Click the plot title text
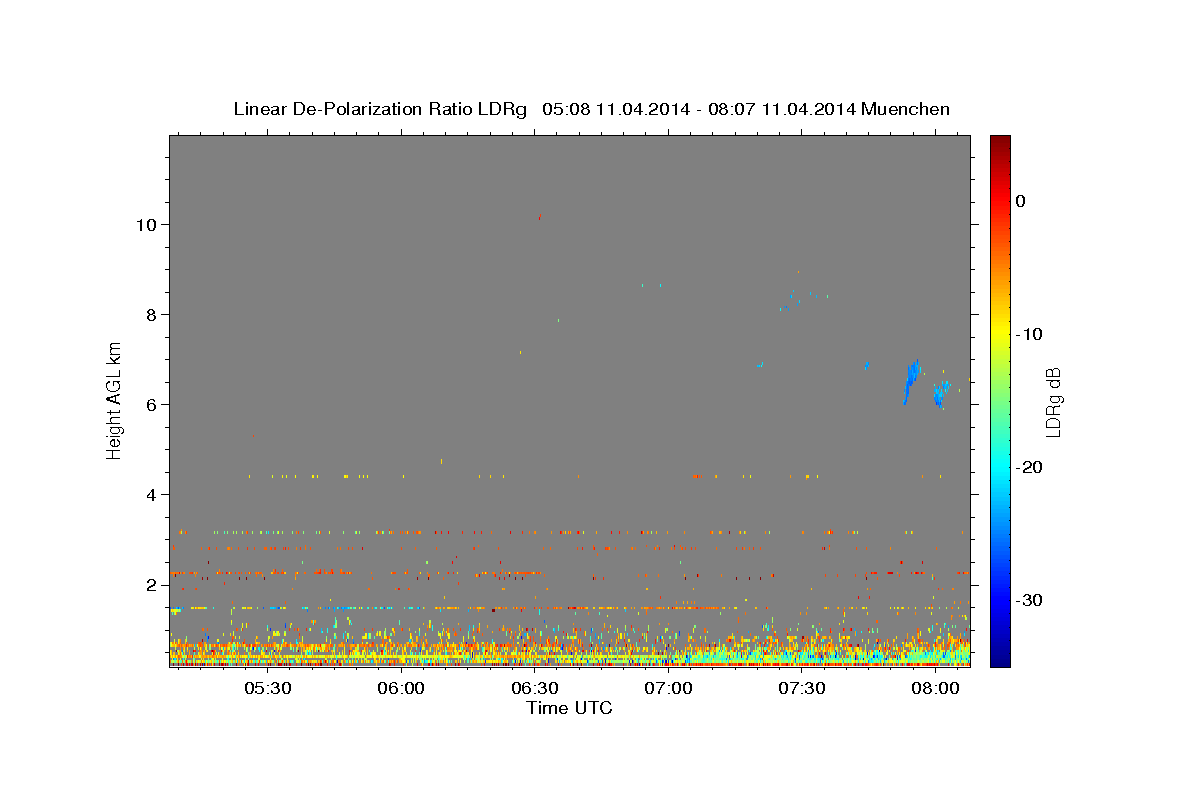1200x800 pixels. coord(591,109)
